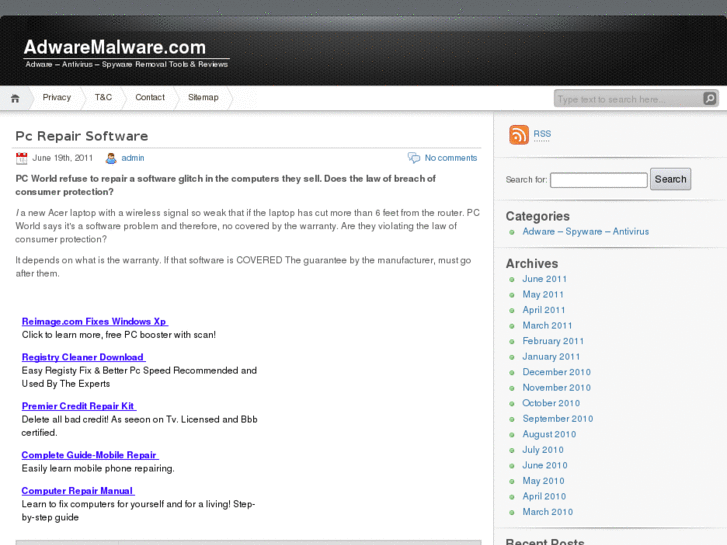
Task: Click 'Click to learn more, free PC booster' text
Action: [119, 335]
